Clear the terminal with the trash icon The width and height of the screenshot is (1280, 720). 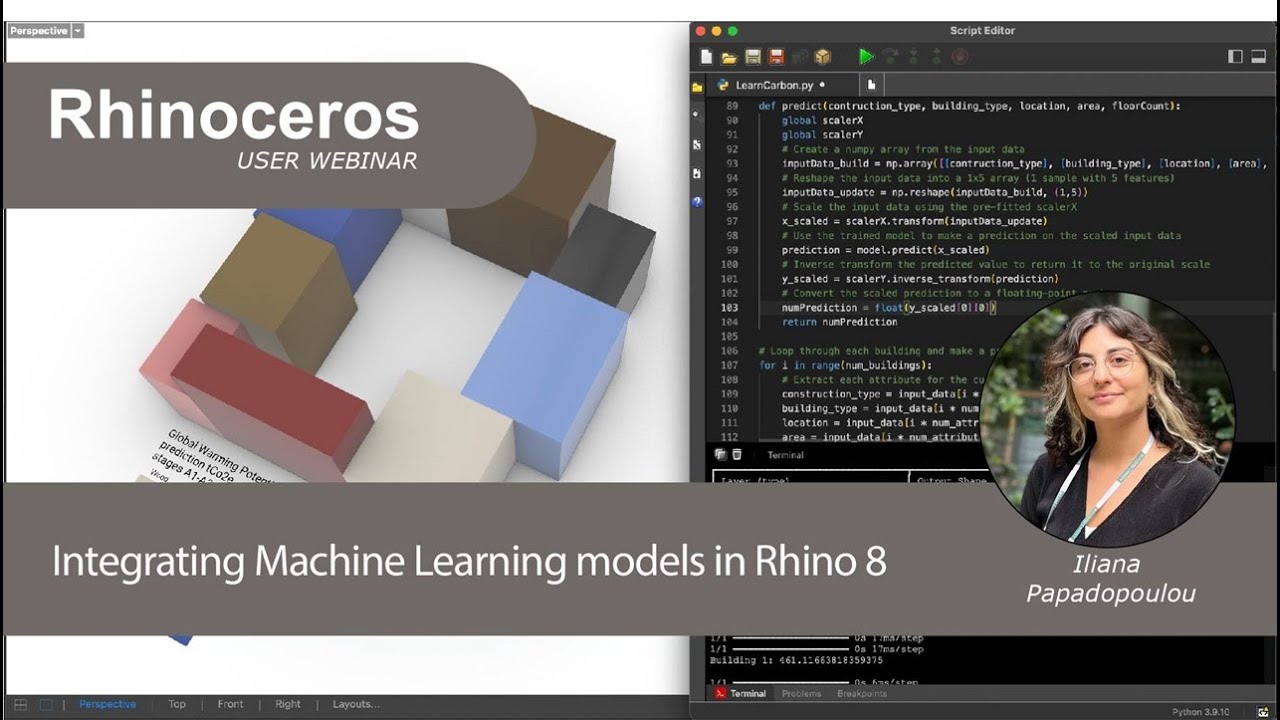coord(737,455)
